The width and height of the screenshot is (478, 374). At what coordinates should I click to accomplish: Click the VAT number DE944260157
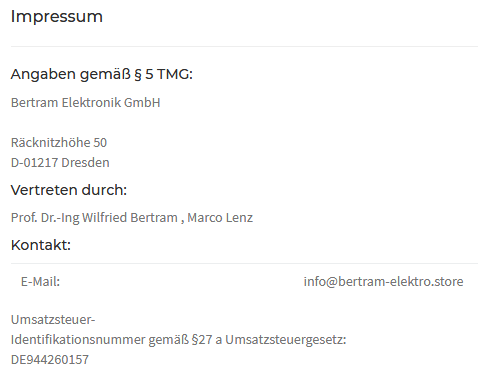[x=50, y=360]
